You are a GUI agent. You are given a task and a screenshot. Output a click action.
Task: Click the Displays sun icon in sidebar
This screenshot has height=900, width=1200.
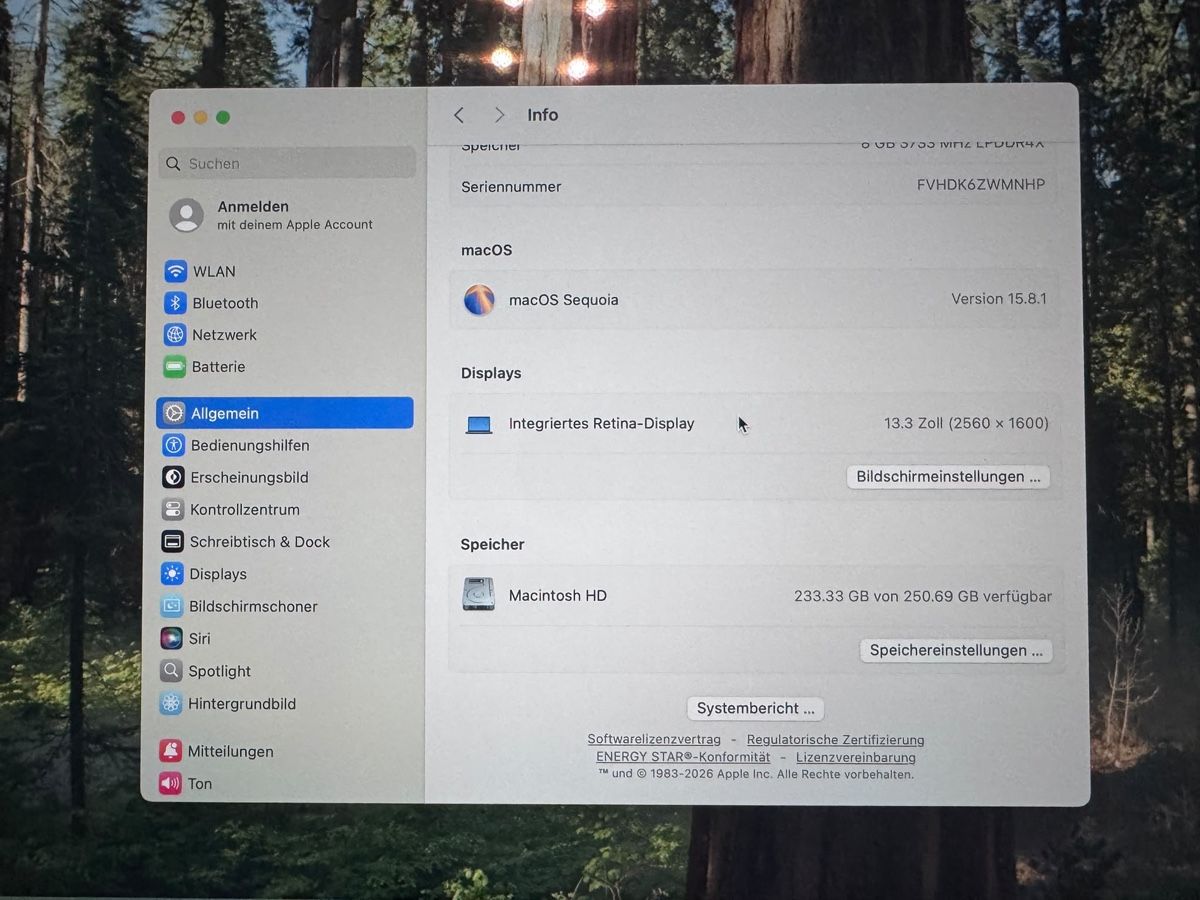click(x=172, y=574)
